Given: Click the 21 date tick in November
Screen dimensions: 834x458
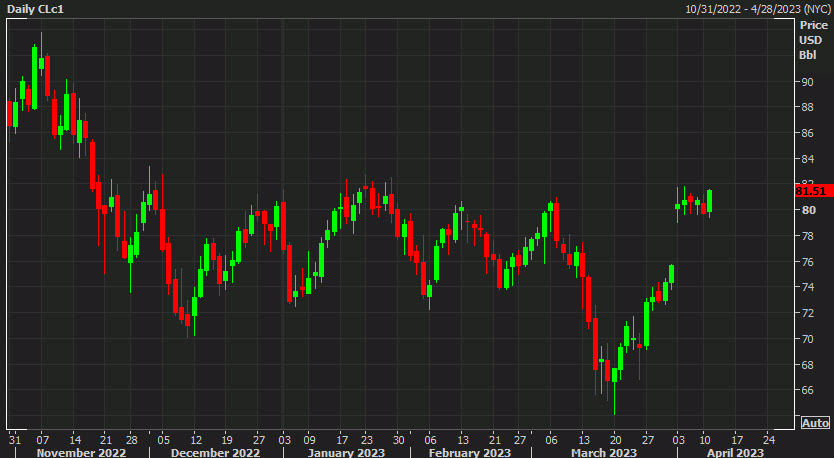Looking at the screenshot, I should (104, 440).
